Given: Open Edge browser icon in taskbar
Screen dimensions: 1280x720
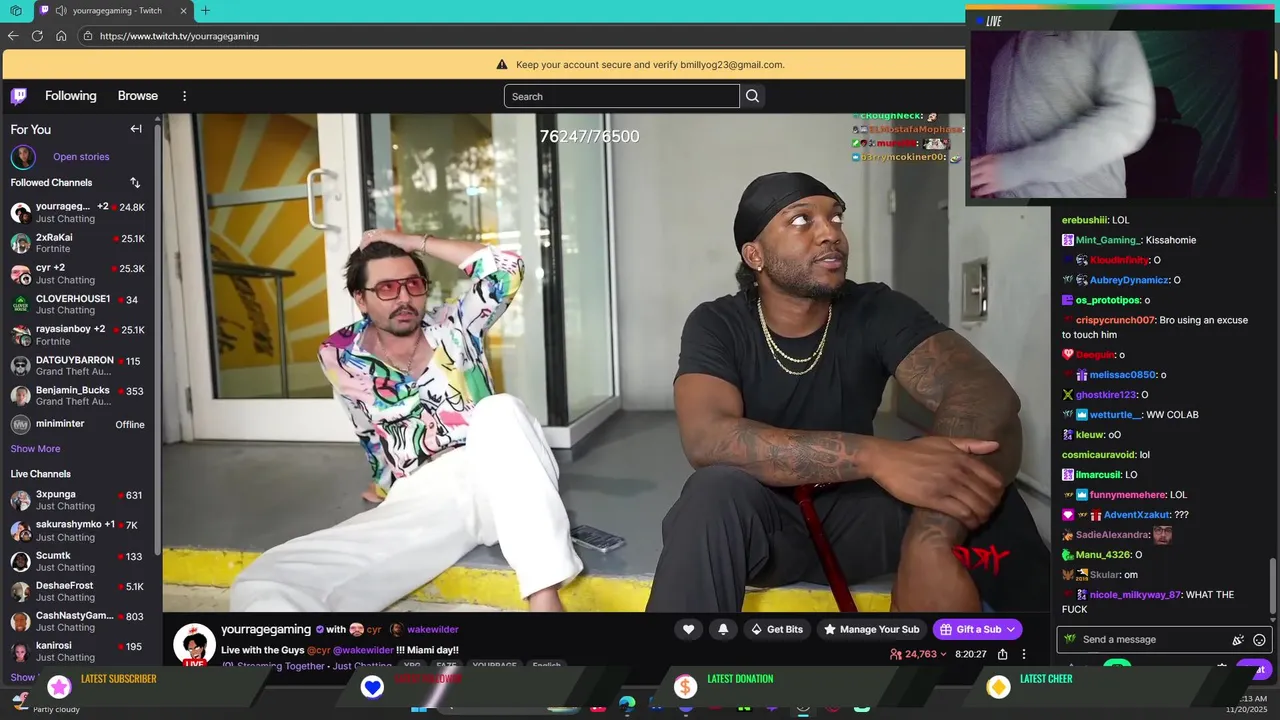Looking at the screenshot, I should pyautogui.click(x=627, y=705).
